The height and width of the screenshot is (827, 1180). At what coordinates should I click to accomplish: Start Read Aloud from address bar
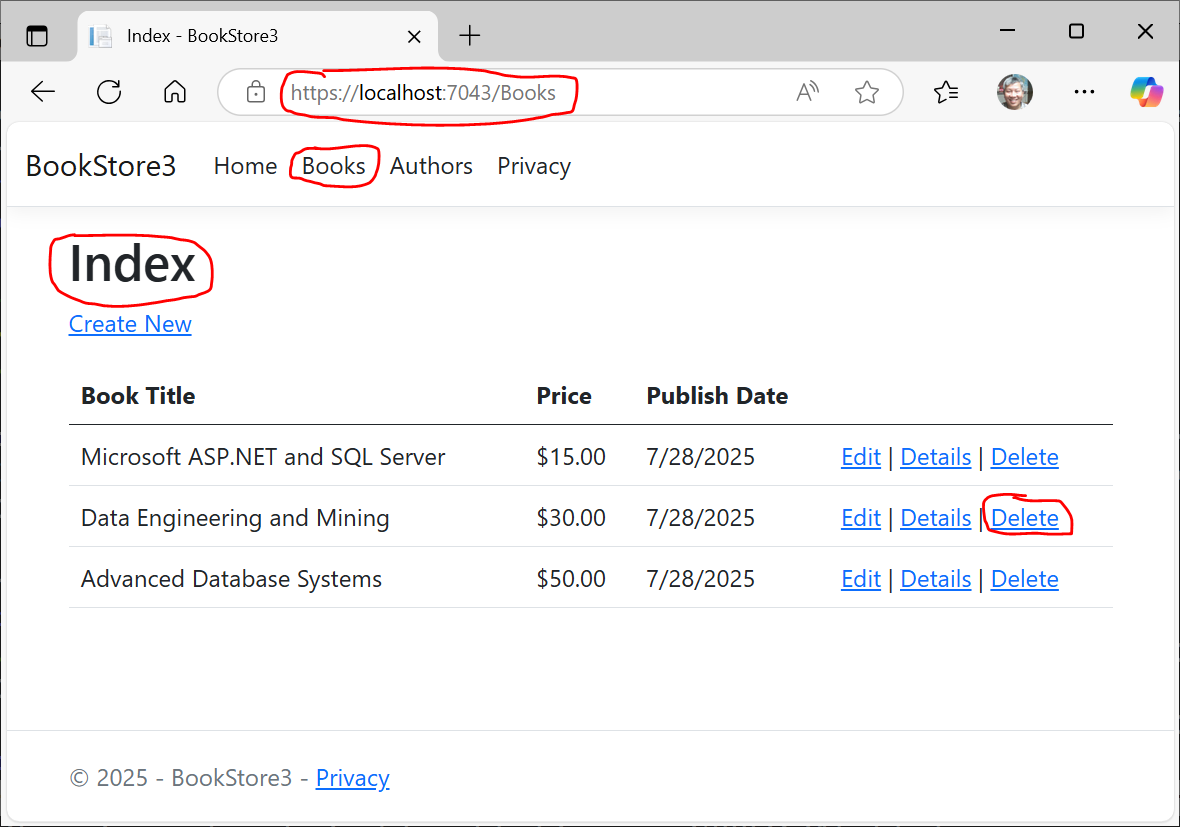coord(807,92)
